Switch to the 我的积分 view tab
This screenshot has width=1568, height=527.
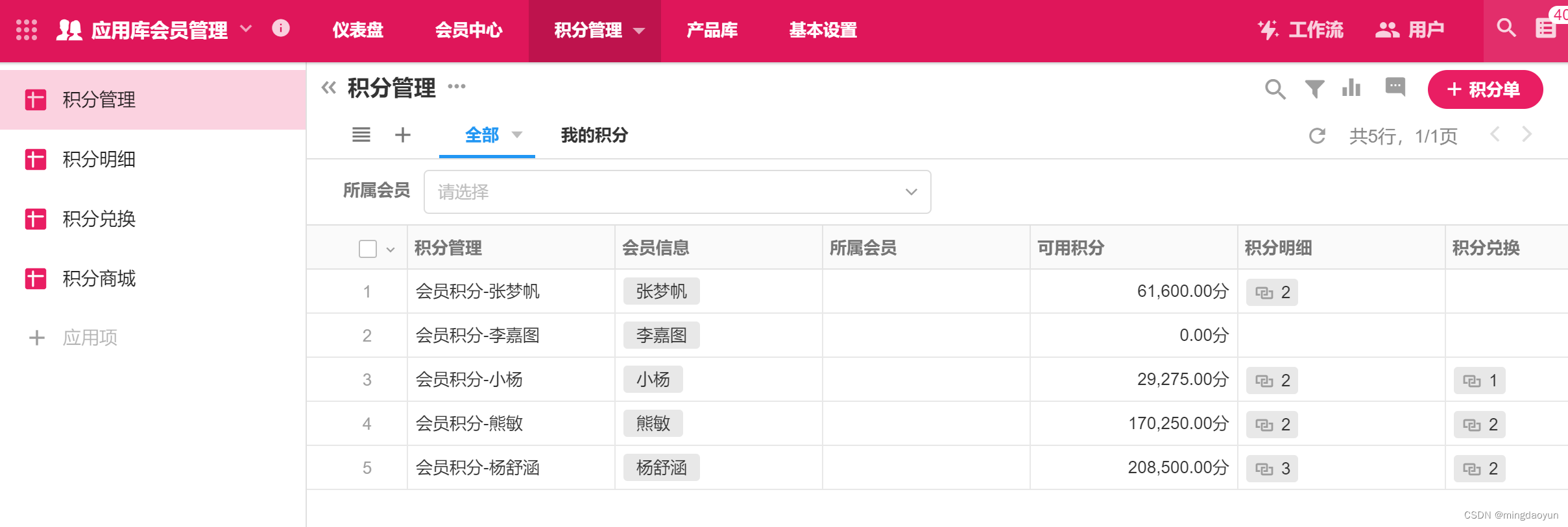[594, 135]
